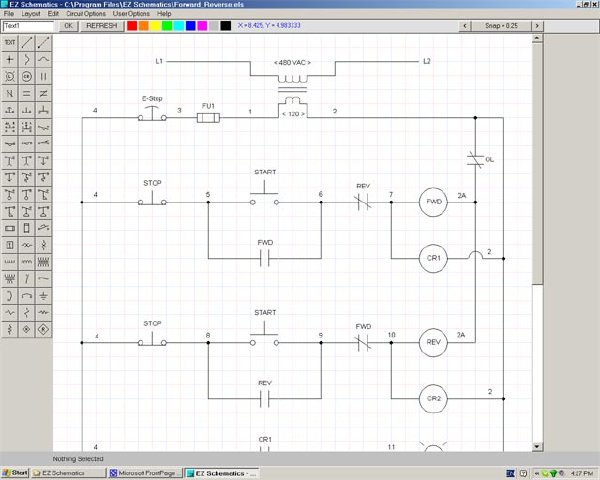Click the vertical scrollbar thumb
Image resolution: width=600 pixels, height=480 pixels.
537,164
